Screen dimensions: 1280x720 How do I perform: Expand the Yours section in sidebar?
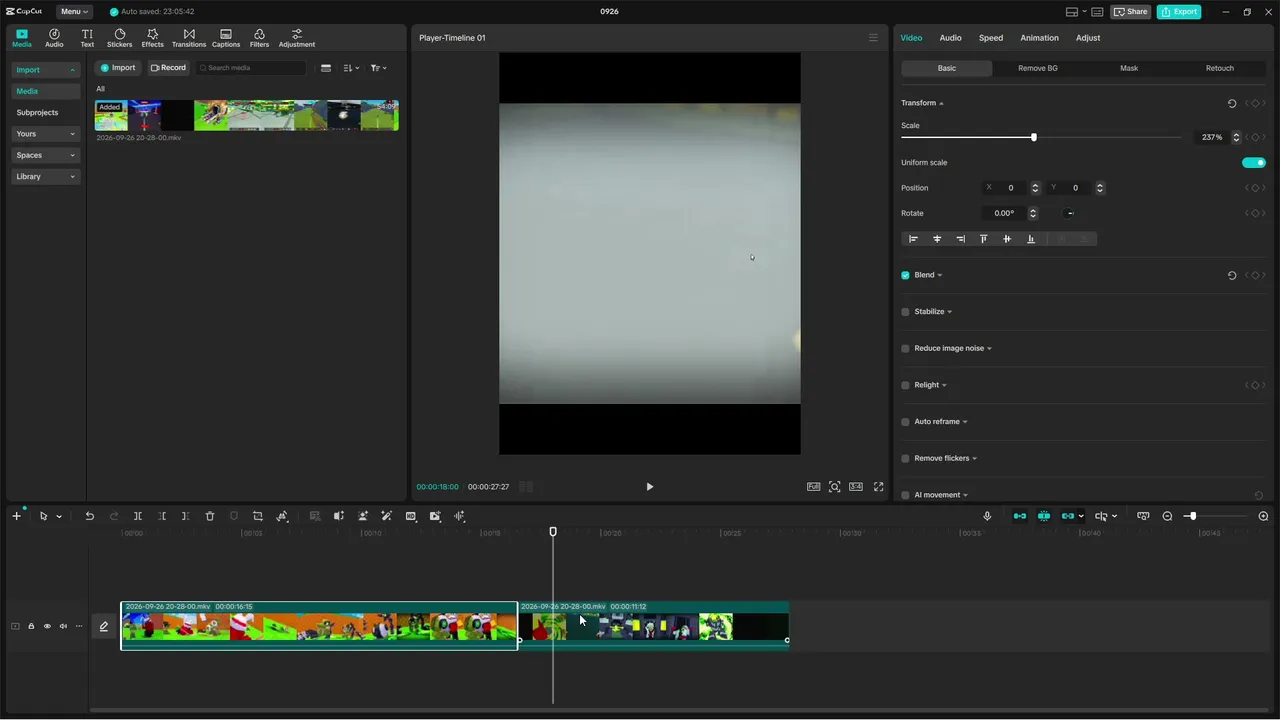46,134
